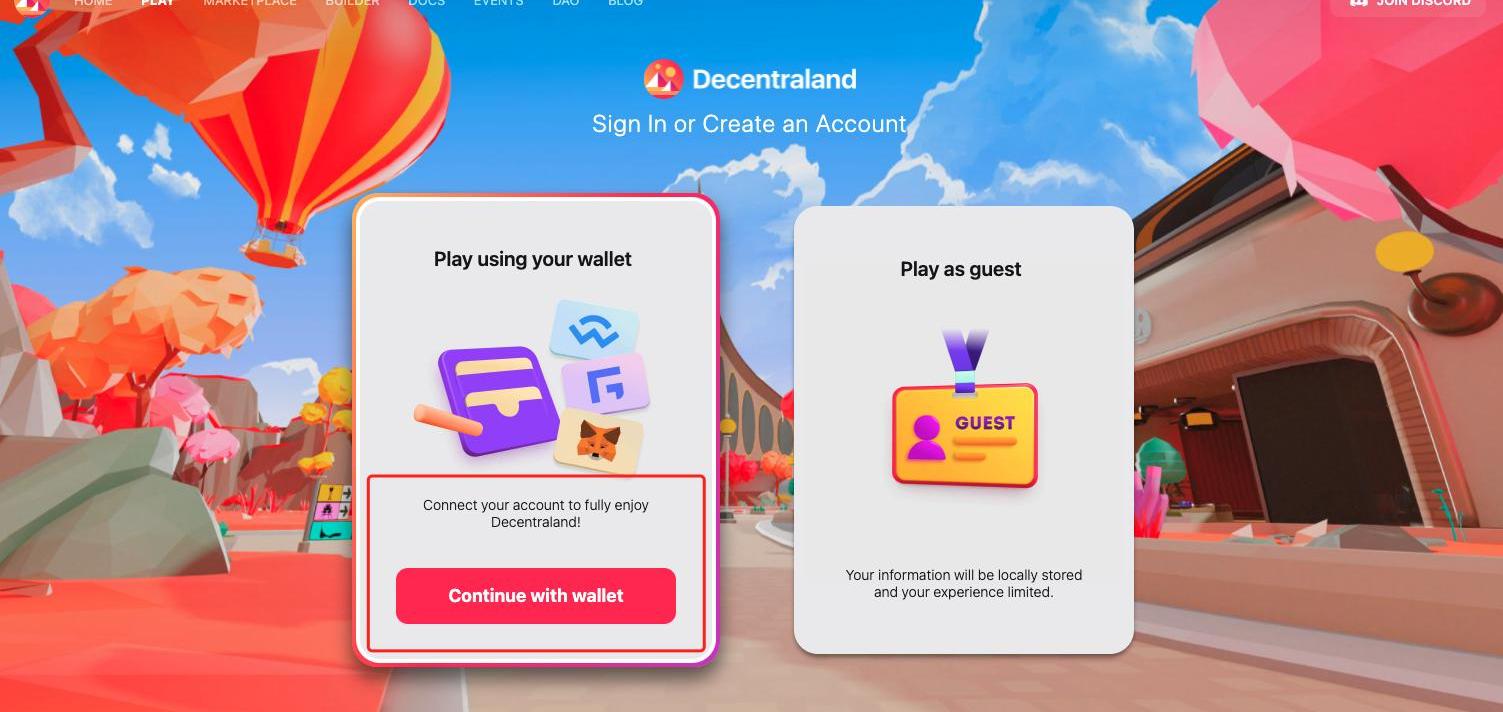Click the Continue with wallet button

536,596
